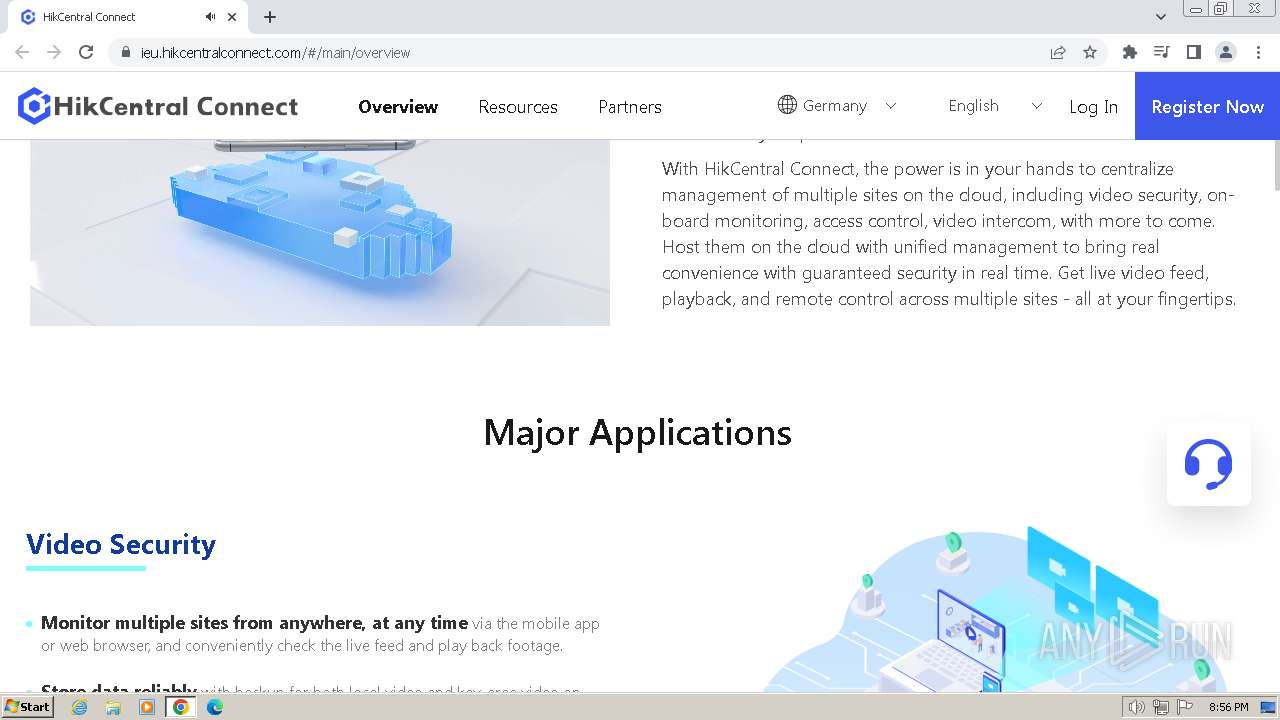The height and width of the screenshot is (720, 1280).
Task: Open the Windows Start menu
Action: [x=28, y=707]
